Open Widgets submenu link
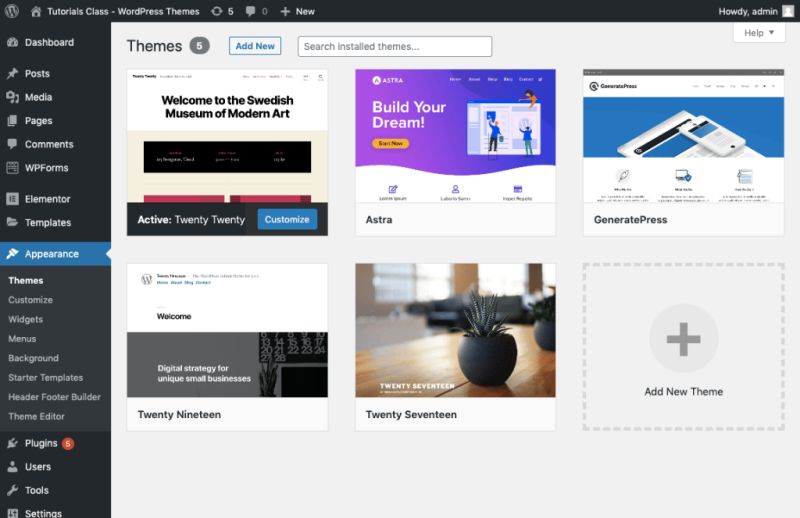800x518 pixels. 26,319
